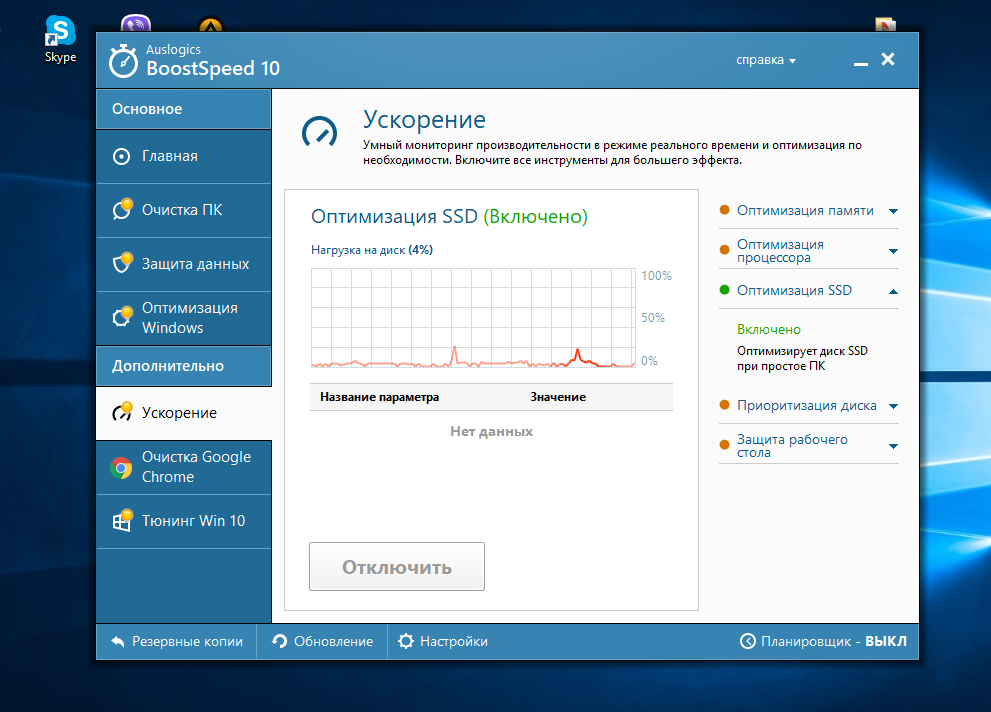Viewport: 991px width, 712px height.
Task: Open Оптимизация Windows section
Action: pyautogui.click(x=183, y=318)
